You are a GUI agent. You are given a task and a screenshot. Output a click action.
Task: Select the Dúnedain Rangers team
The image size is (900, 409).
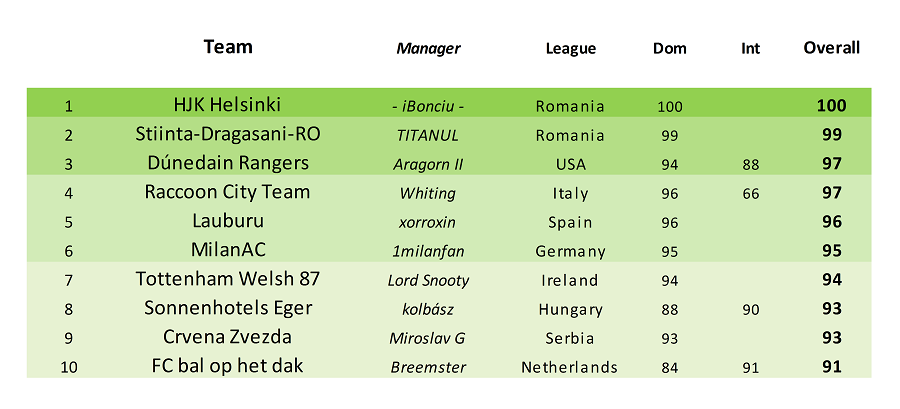click(x=228, y=163)
